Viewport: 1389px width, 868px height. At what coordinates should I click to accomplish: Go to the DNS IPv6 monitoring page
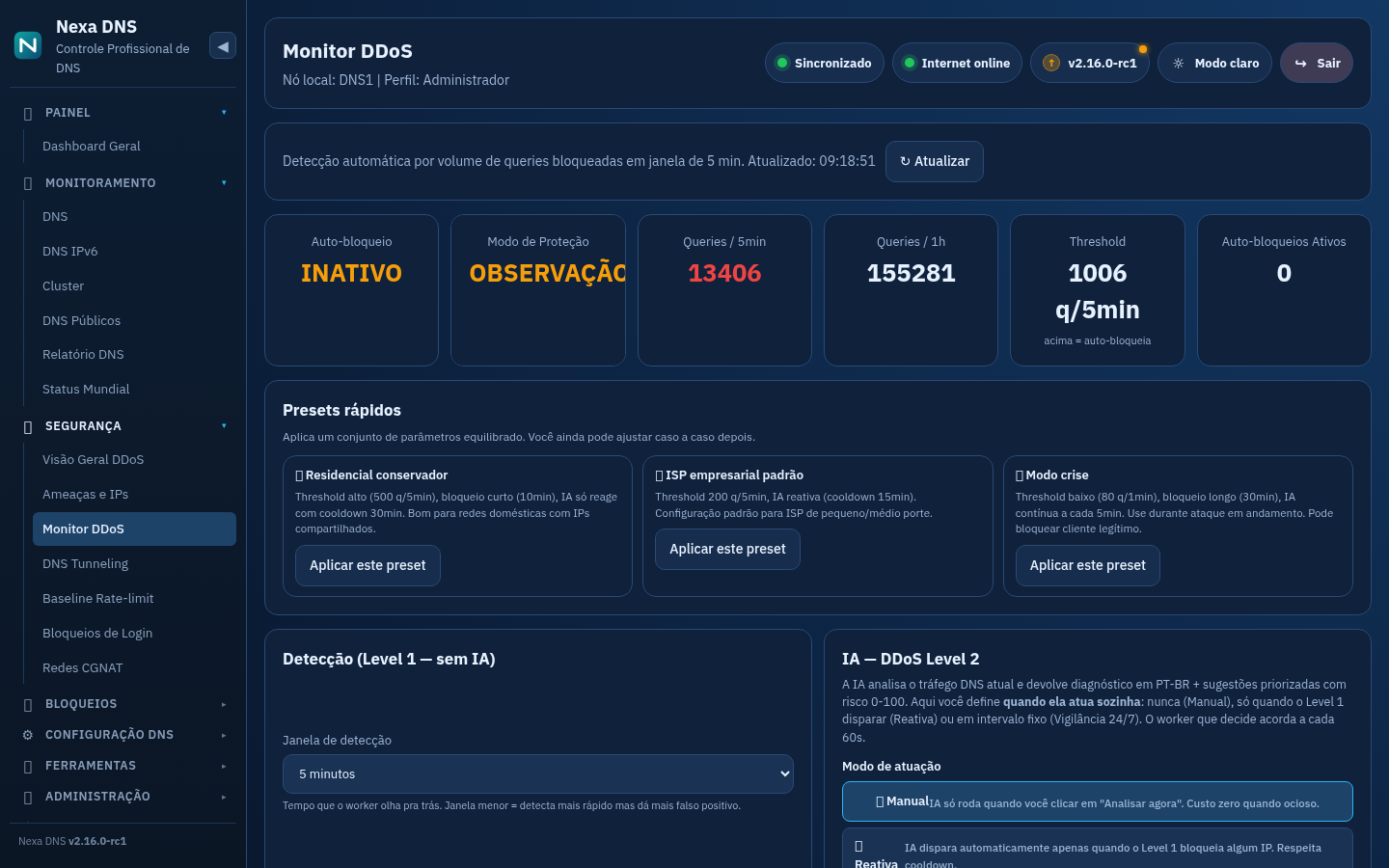[x=134, y=252]
